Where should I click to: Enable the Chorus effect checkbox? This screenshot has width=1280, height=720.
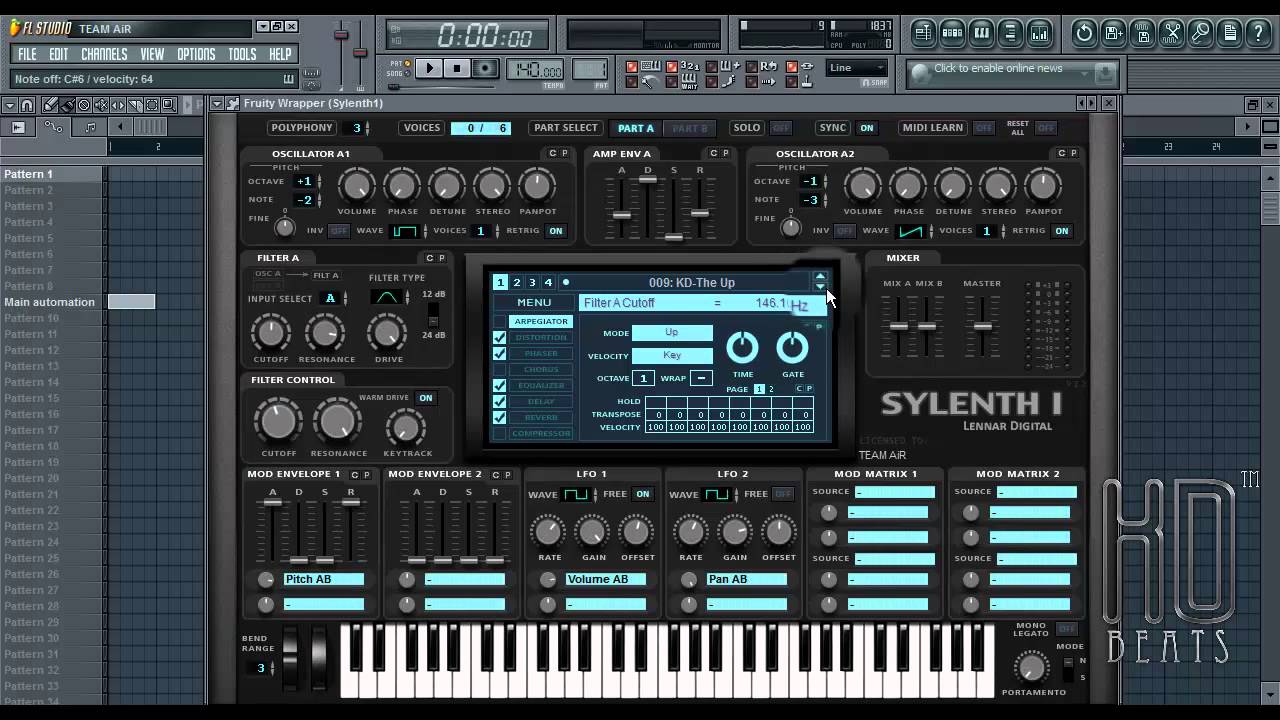[x=499, y=370]
